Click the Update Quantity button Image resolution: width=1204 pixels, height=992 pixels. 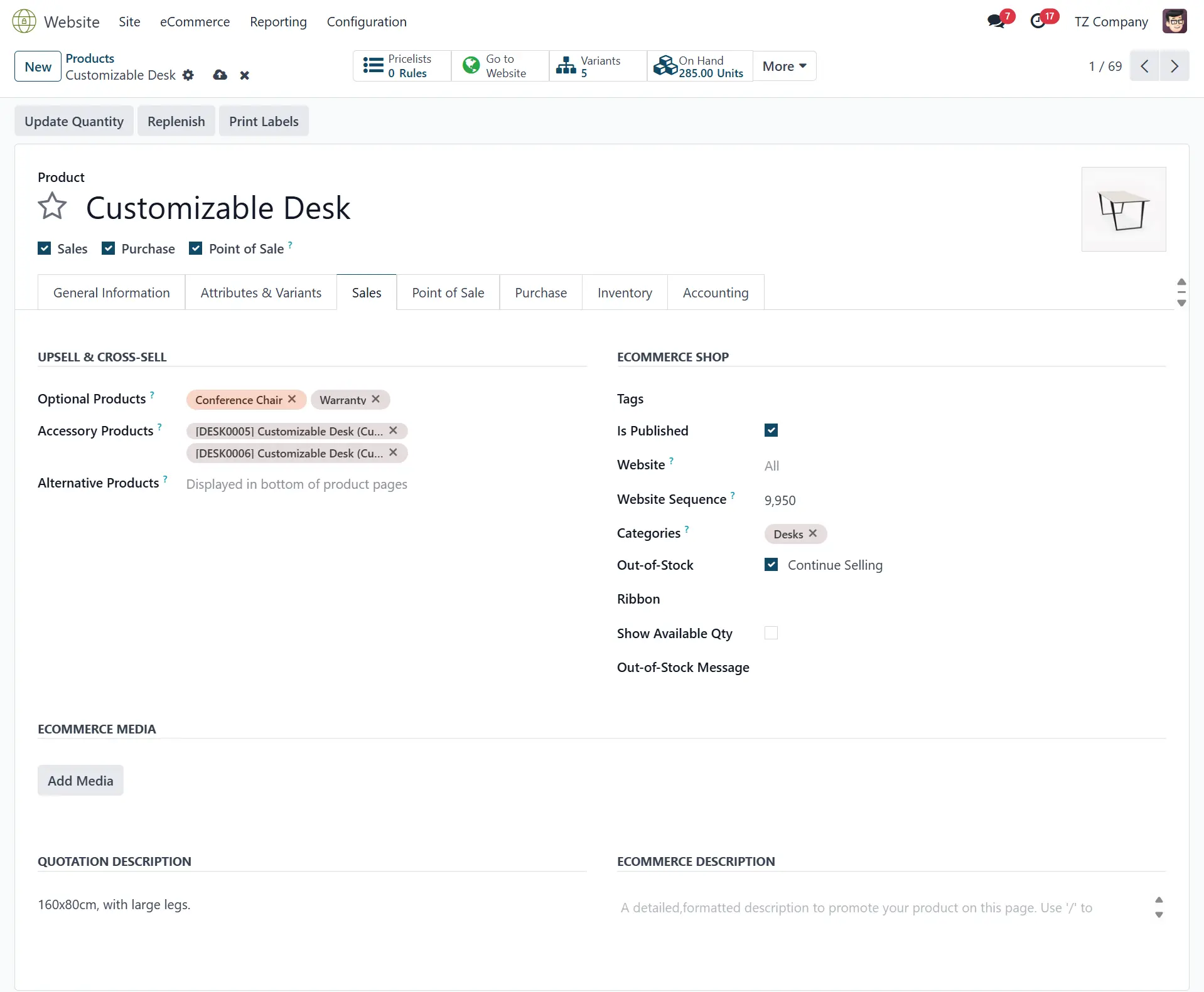74,121
